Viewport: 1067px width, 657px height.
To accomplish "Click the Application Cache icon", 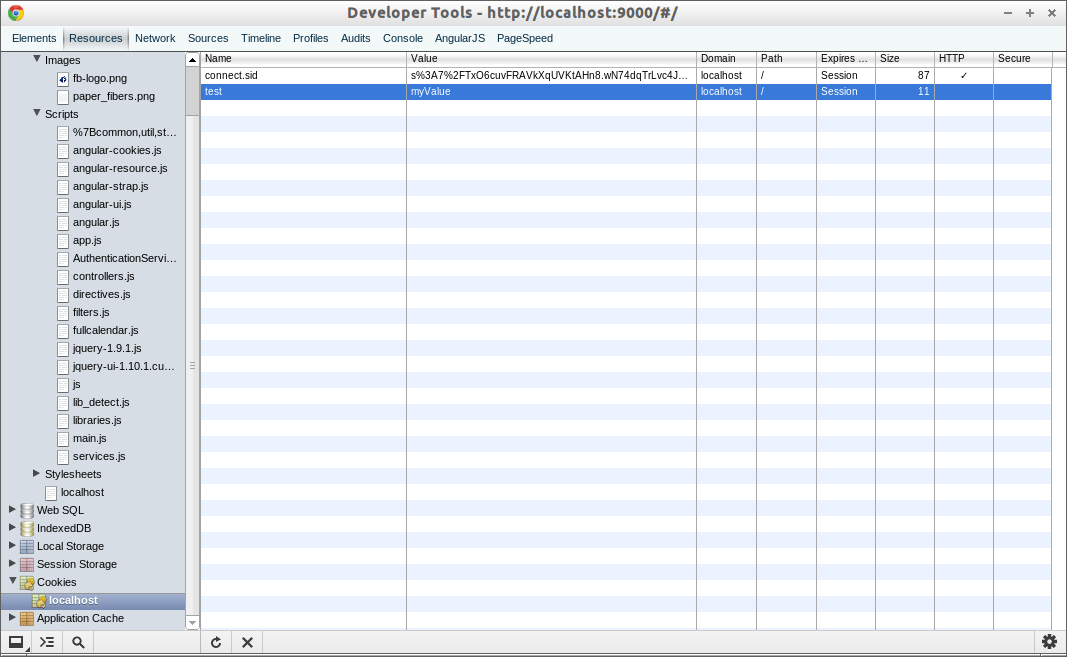I will [27, 618].
